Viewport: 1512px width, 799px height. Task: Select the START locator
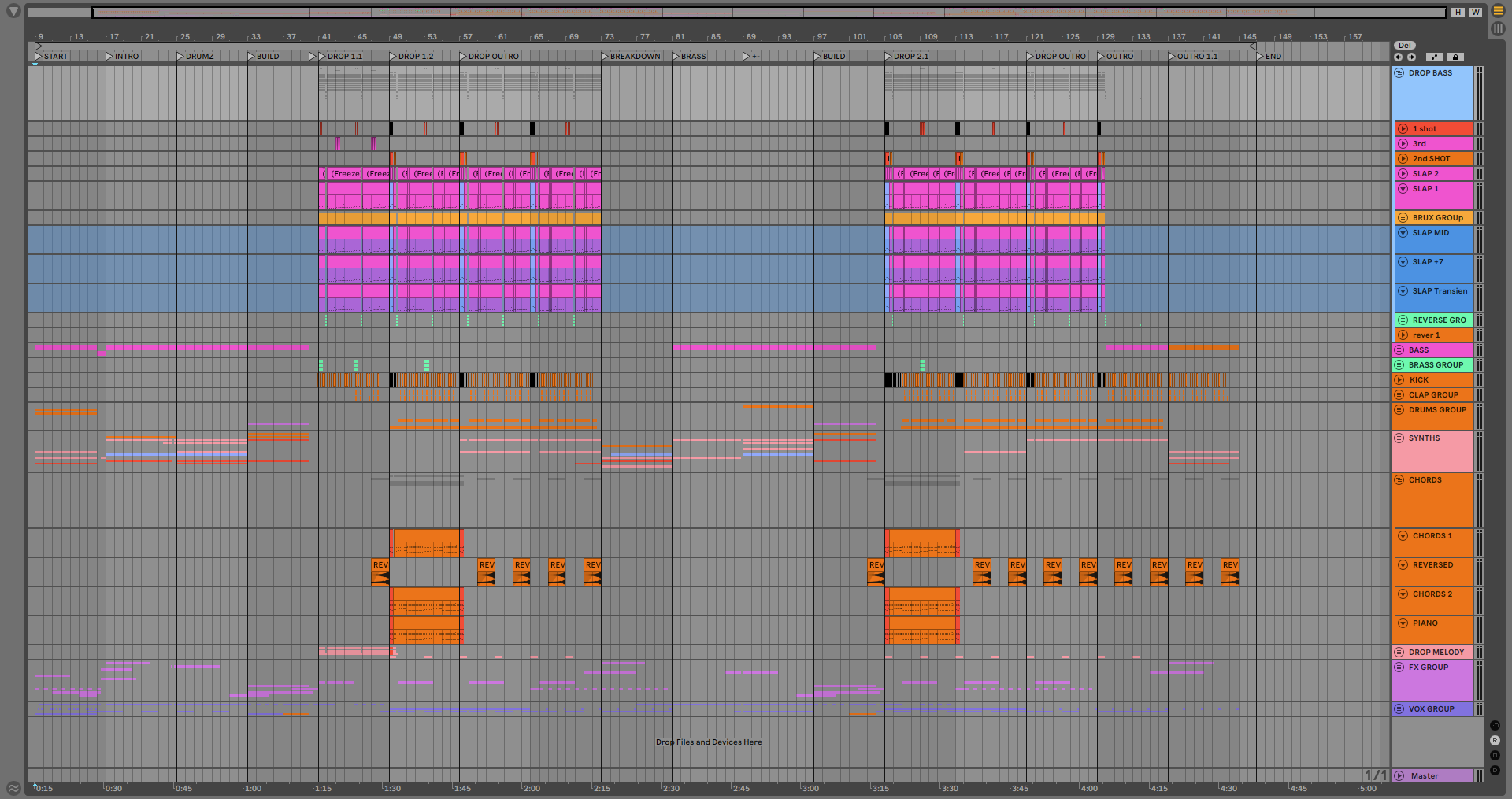[52, 57]
